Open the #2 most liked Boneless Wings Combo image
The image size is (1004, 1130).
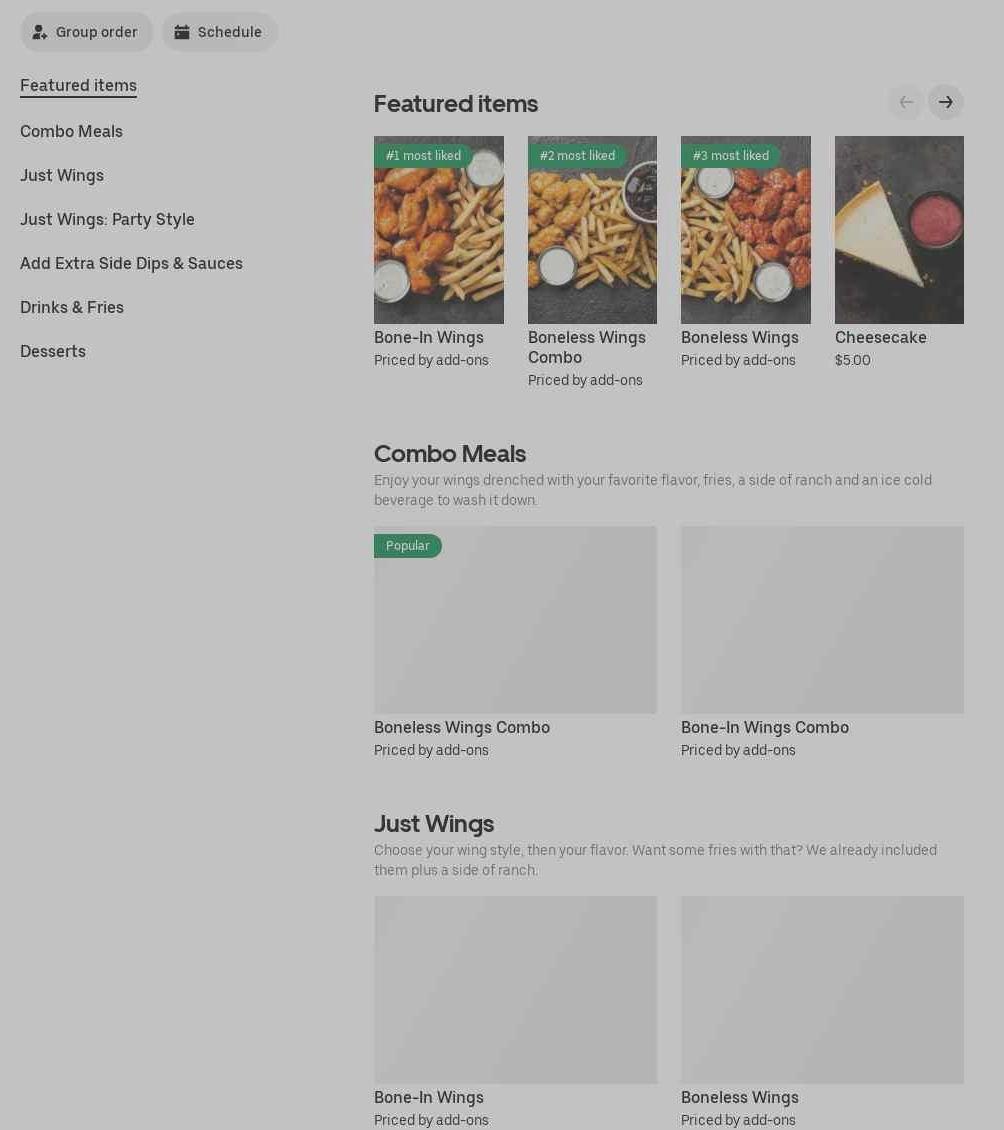coord(592,230)
